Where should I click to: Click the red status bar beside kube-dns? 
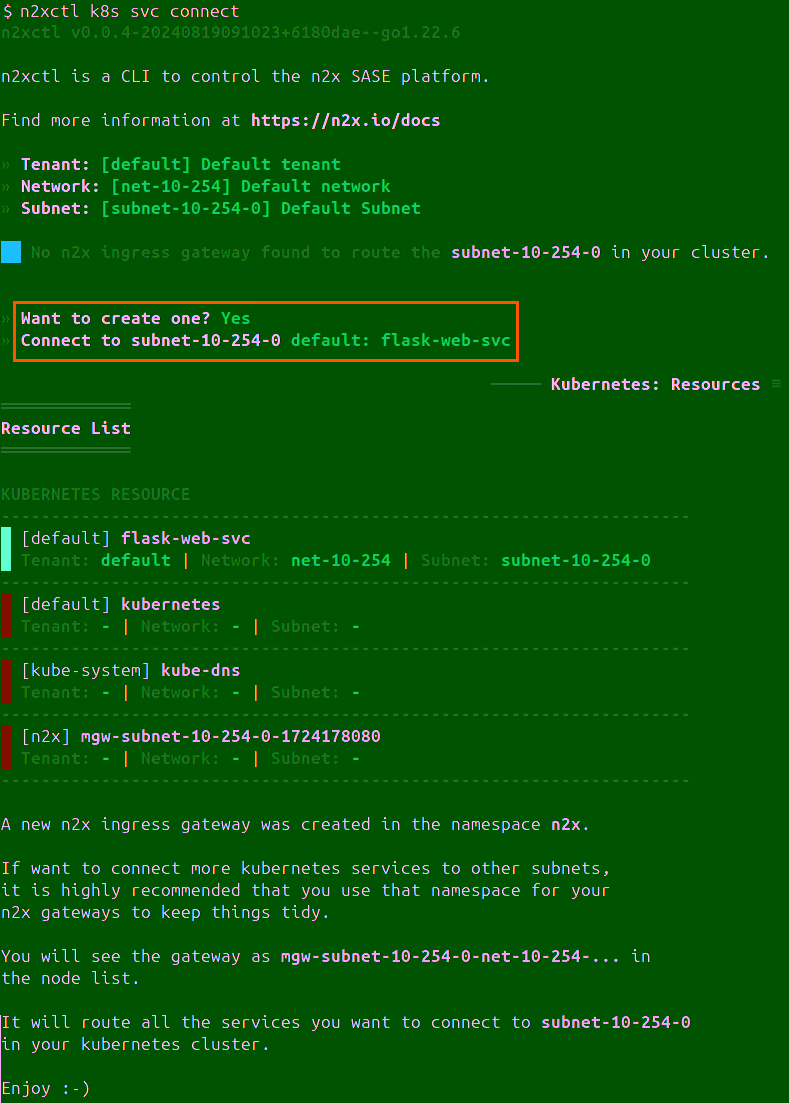point(6,681)
